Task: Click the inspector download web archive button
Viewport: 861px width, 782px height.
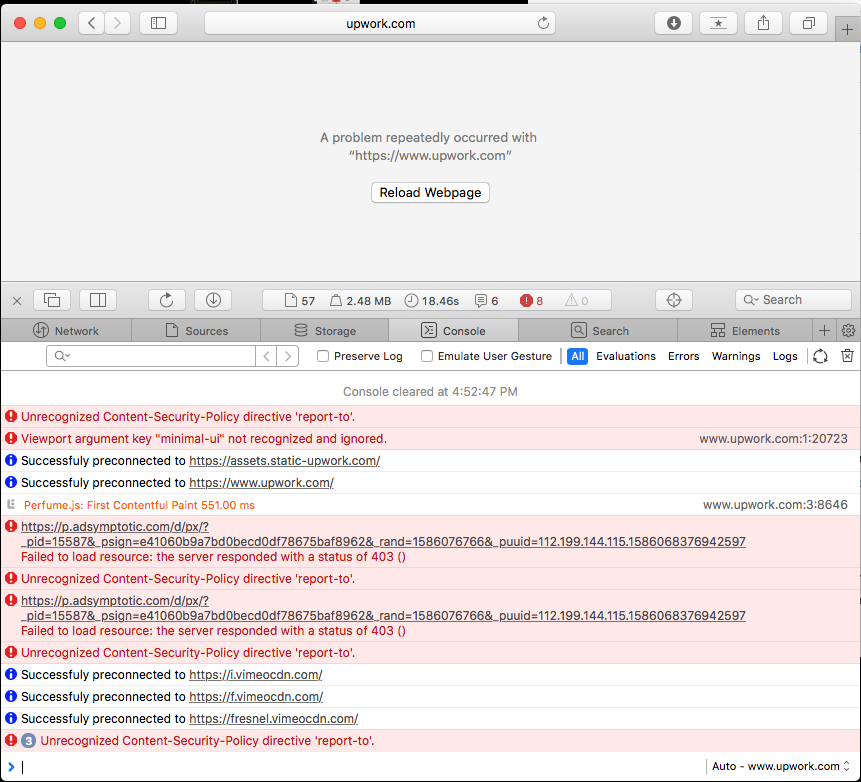Action: point(213,300)
